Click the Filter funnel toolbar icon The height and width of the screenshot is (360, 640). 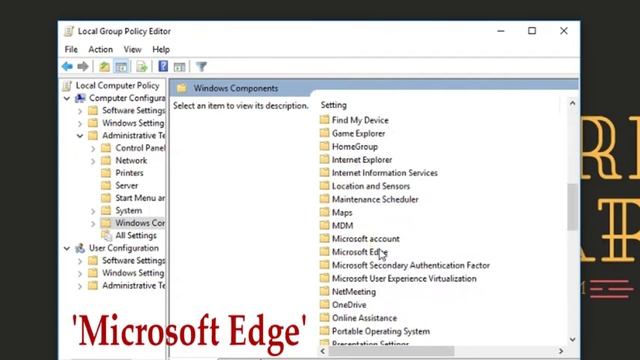tap(201, 67)
